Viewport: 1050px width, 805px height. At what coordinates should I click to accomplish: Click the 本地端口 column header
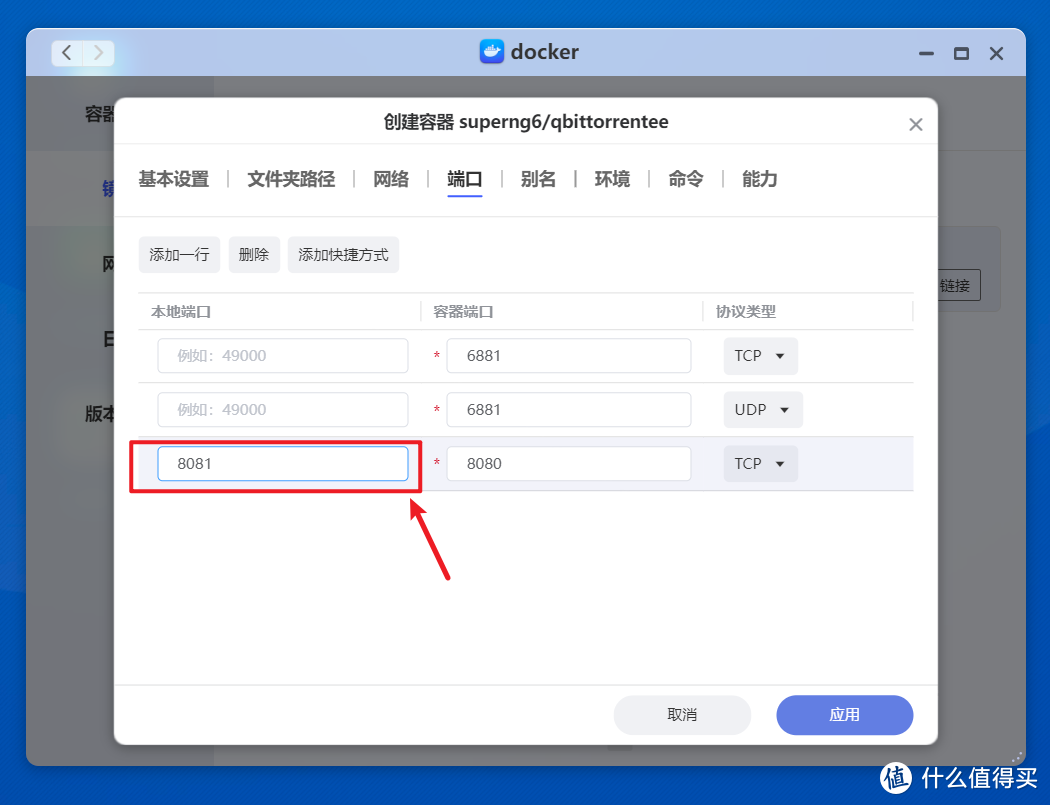coord(181,311)
